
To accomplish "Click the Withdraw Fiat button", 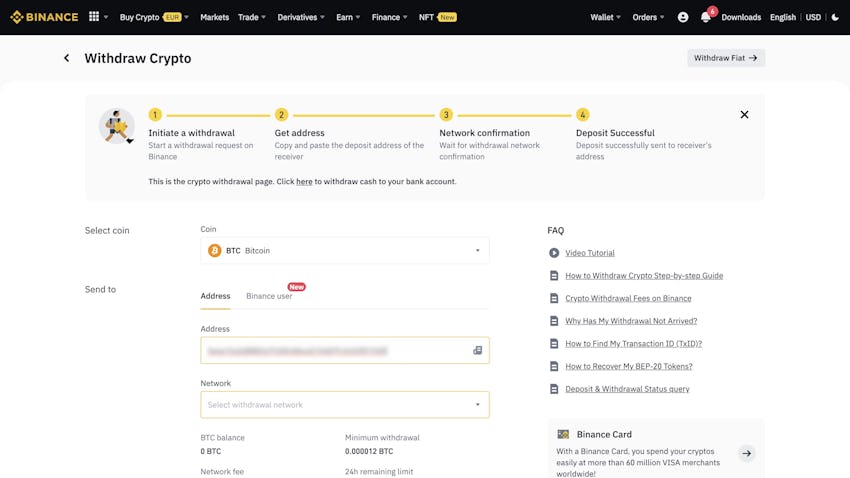I will point(726,58).
